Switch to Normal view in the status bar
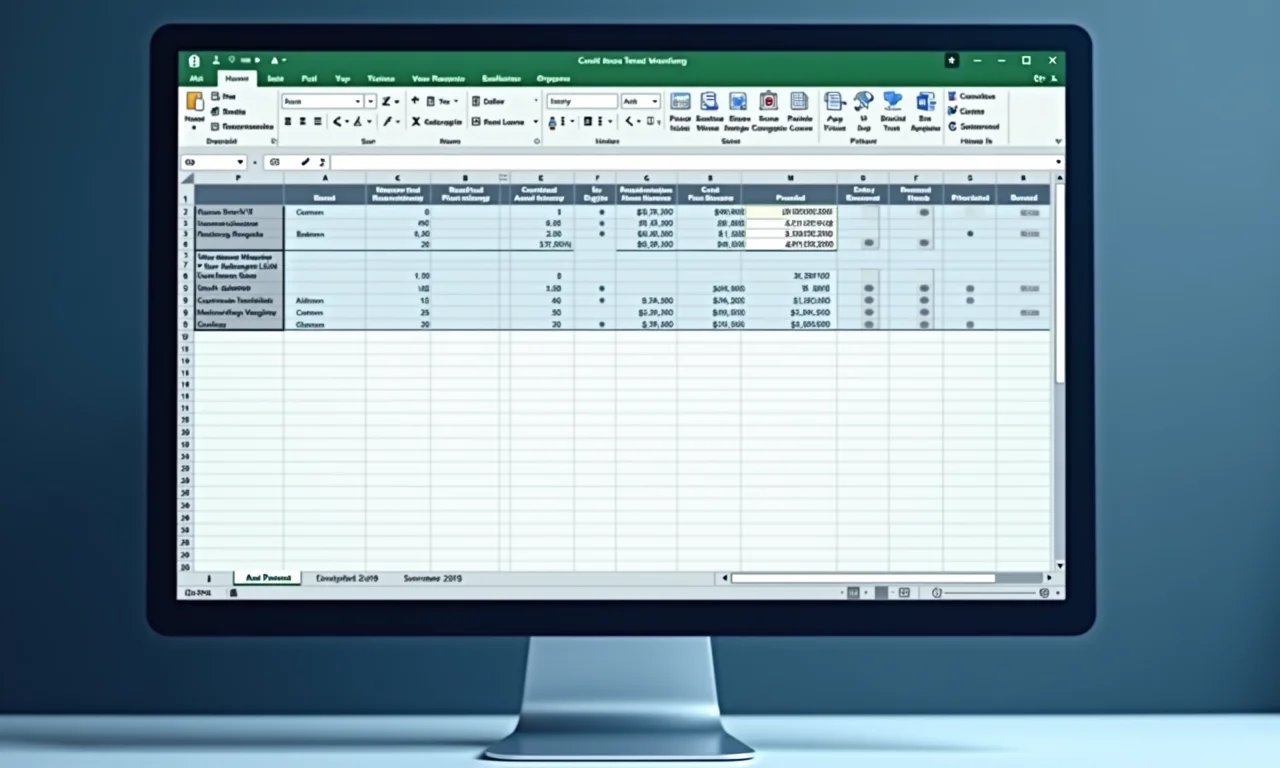1280x768 pixels. [x=853, y=593]
